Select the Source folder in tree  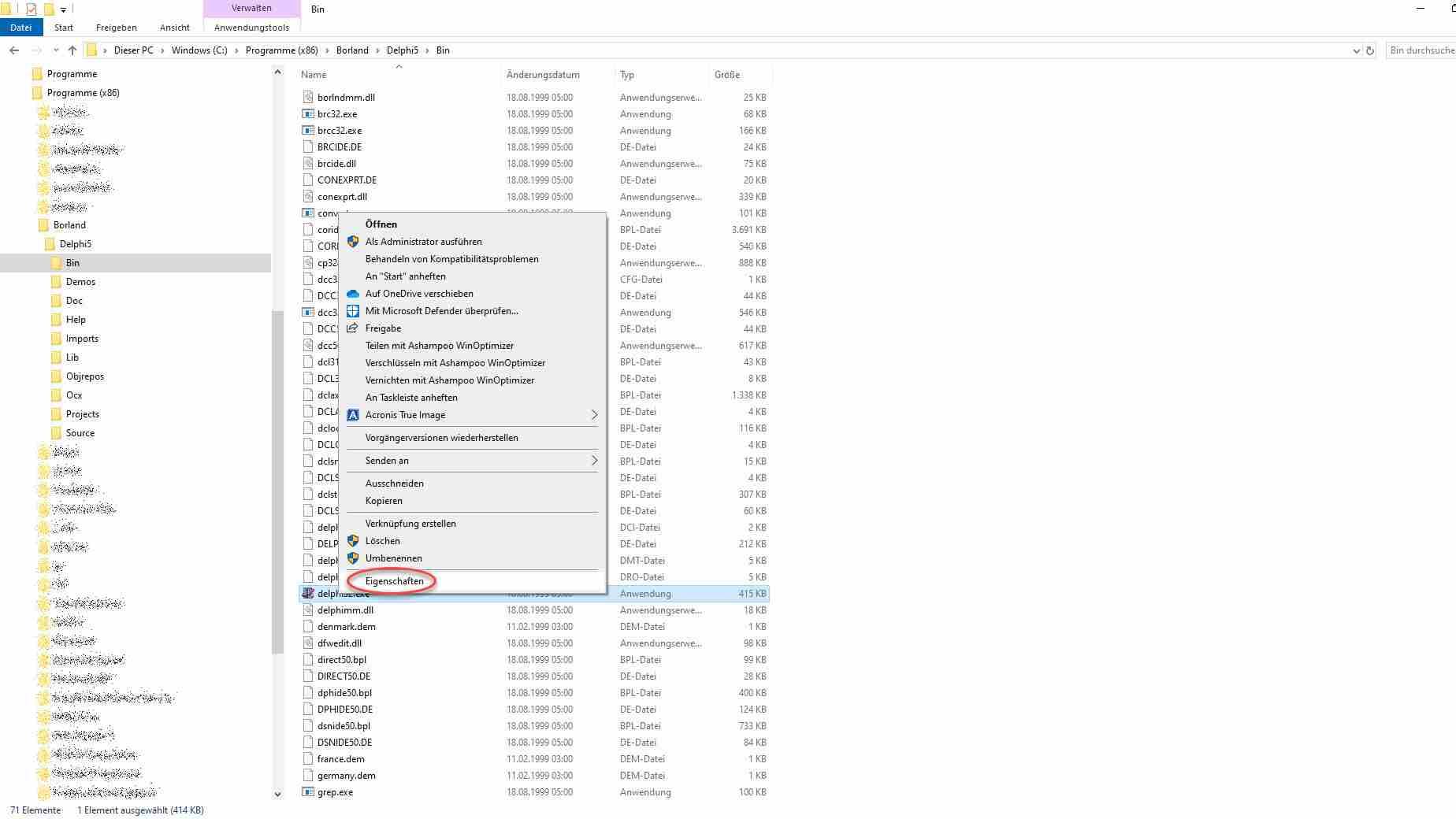[80, 433]
